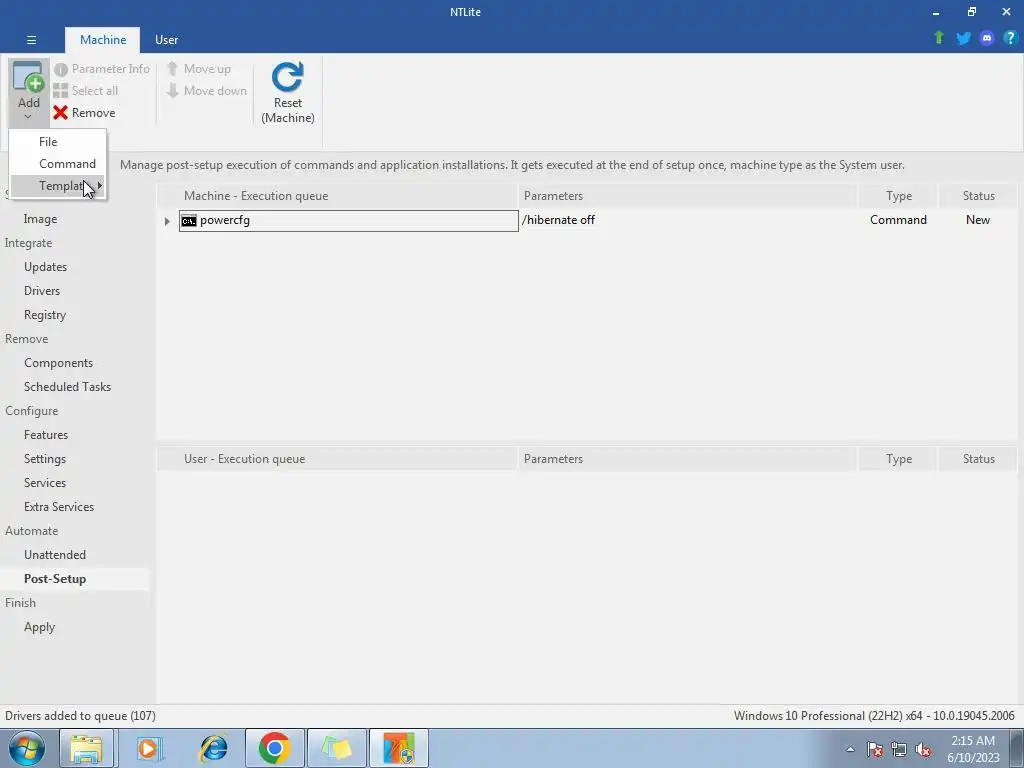Go to Image page in sidebar

click(40, 219)
